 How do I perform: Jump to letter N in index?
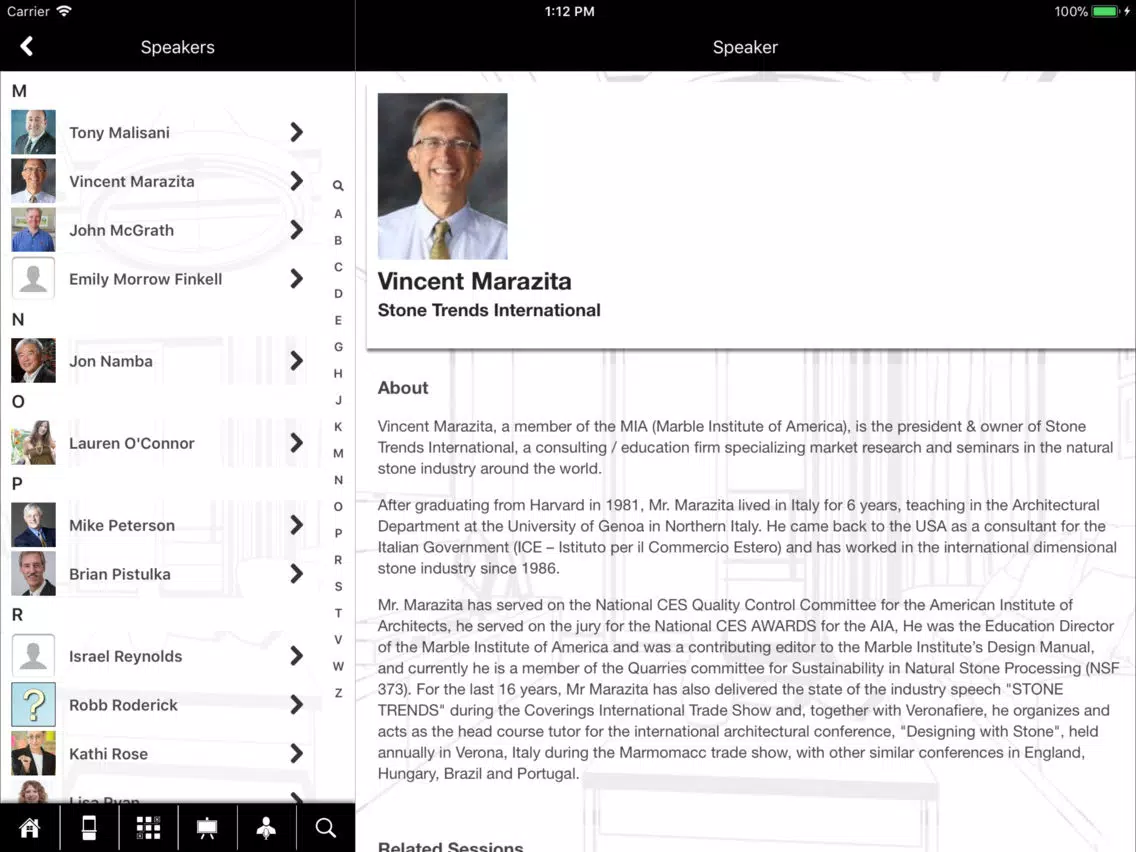(338, 480)
